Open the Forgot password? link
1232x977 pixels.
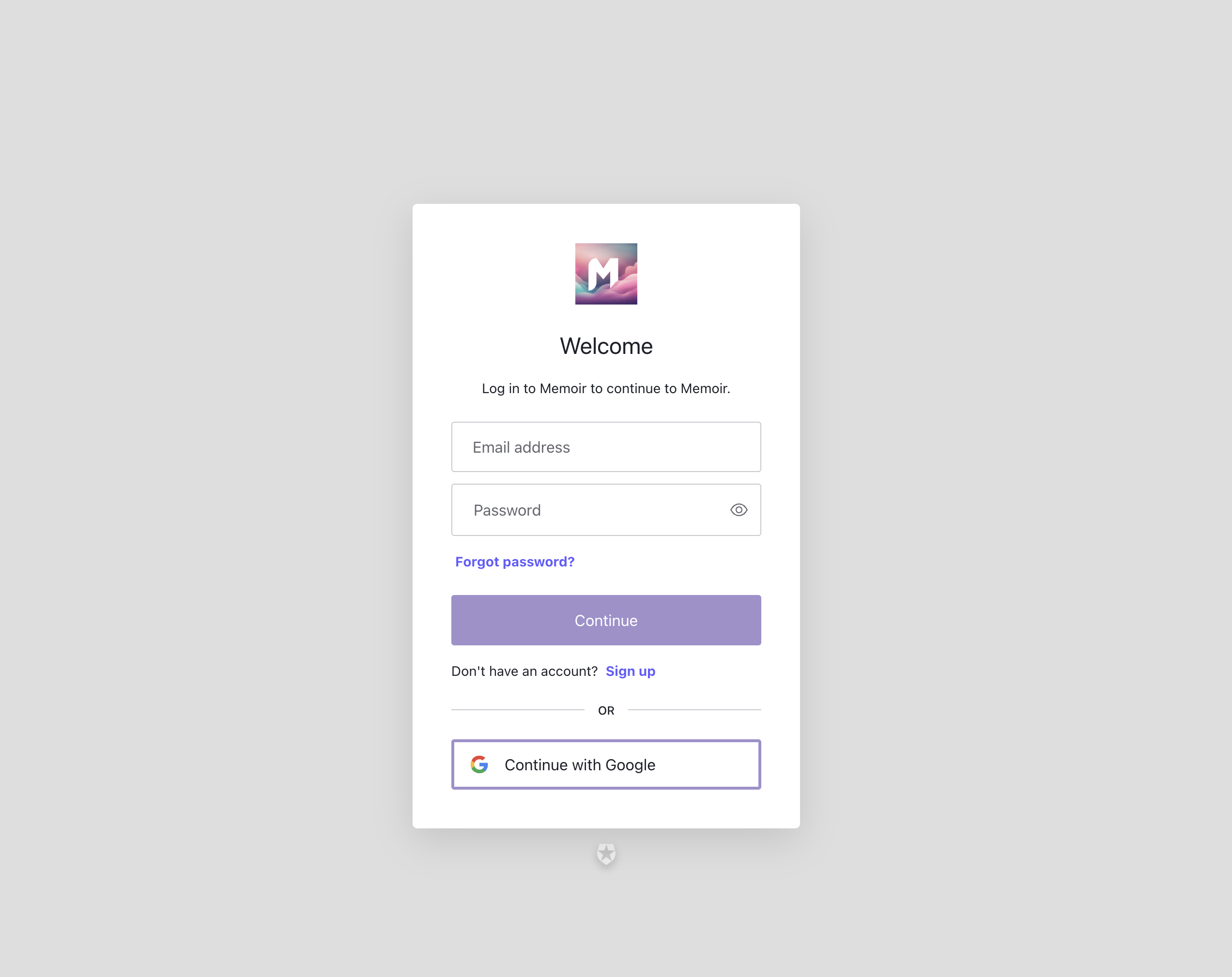514,562
